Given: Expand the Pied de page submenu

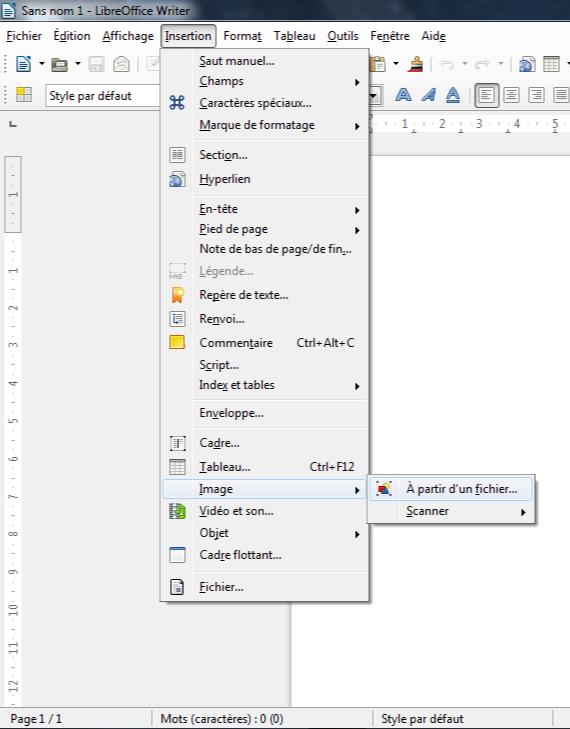Looking at the screenshot, I should (x=266, y=229).
